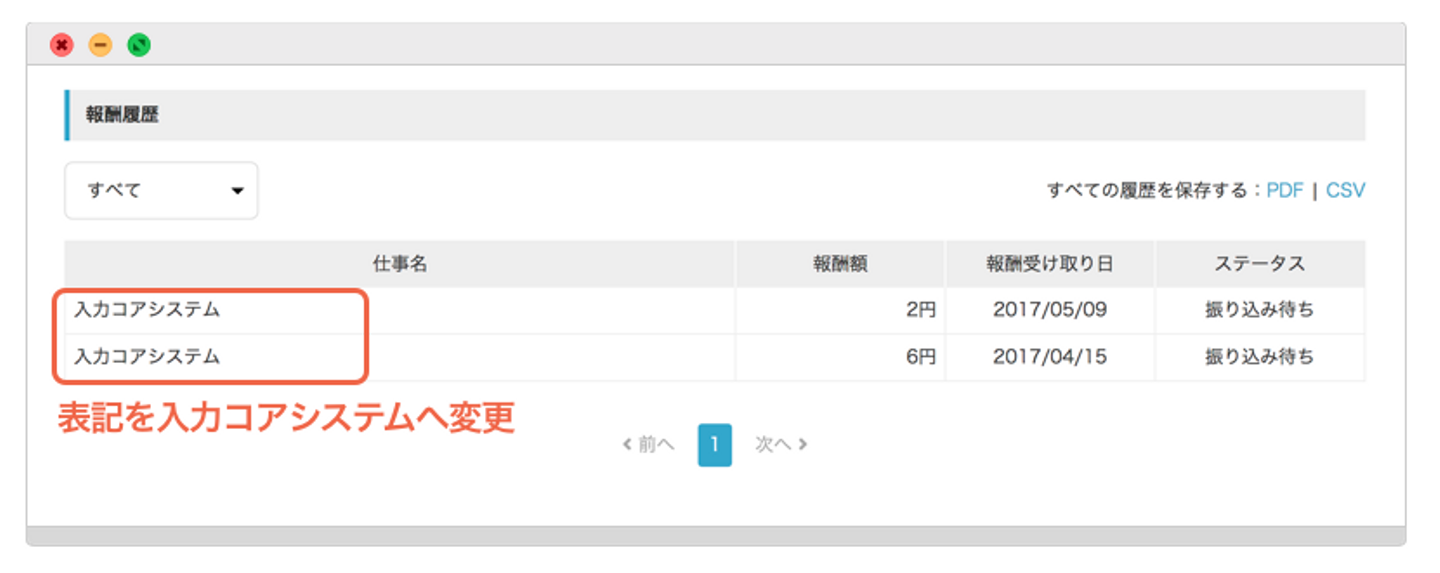Download history as PDF
Image resolution: width=1440 pixels, height=573 pixels.
pyautogui.click(x=1285, y=190)
